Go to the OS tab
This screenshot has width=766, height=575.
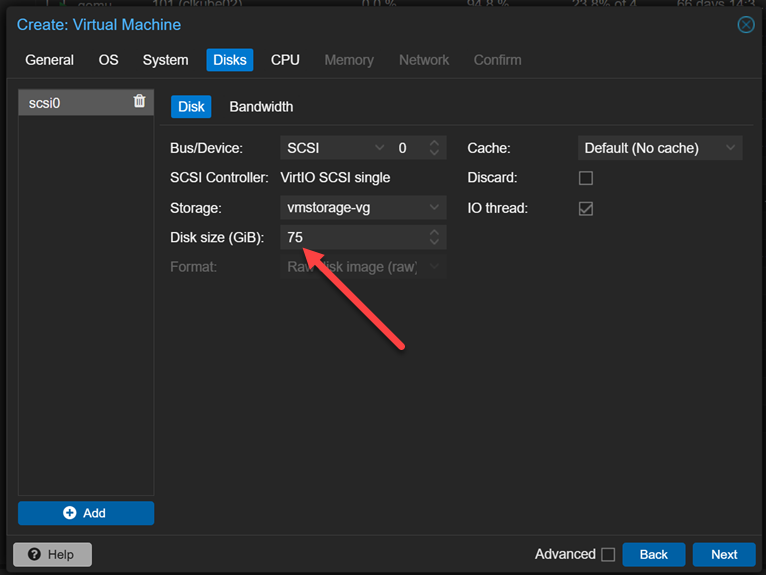click(x=108, y=60)
